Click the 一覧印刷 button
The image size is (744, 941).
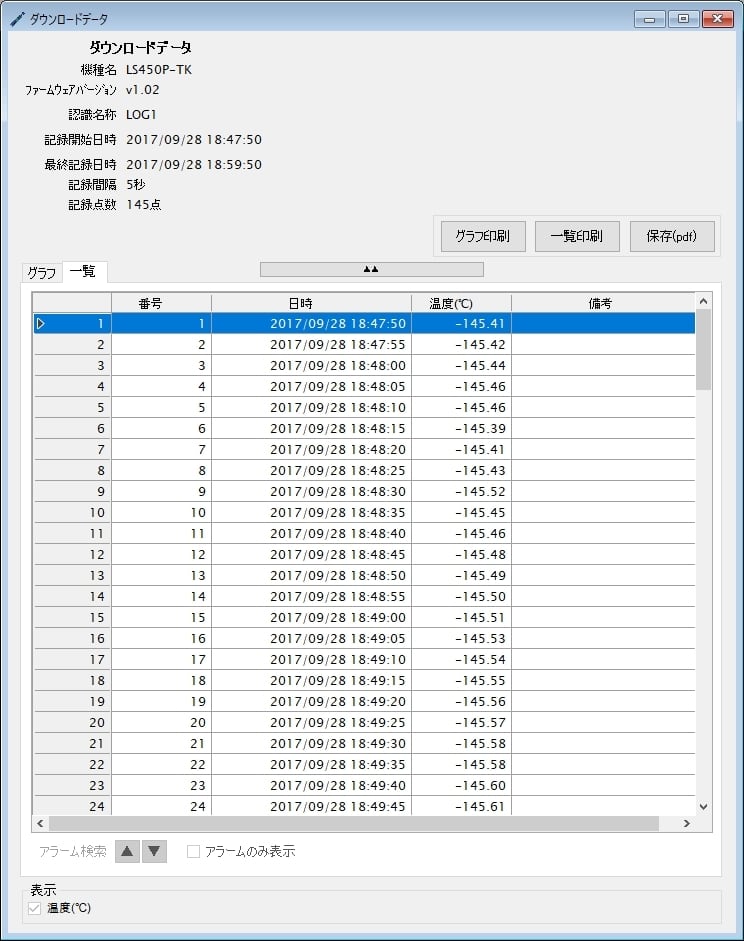click(577, 236)
